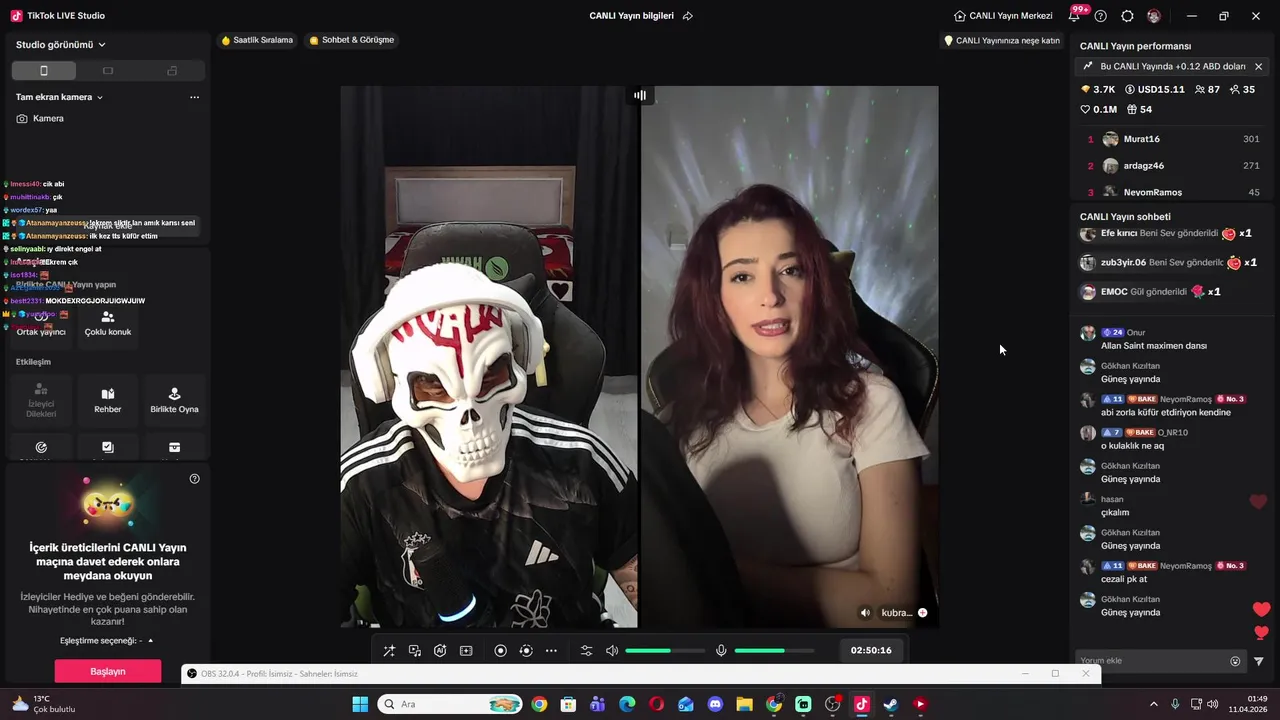Click Onur's message Allan Saint maximen dansı

pyautogui.click(x=1154, y=346)
